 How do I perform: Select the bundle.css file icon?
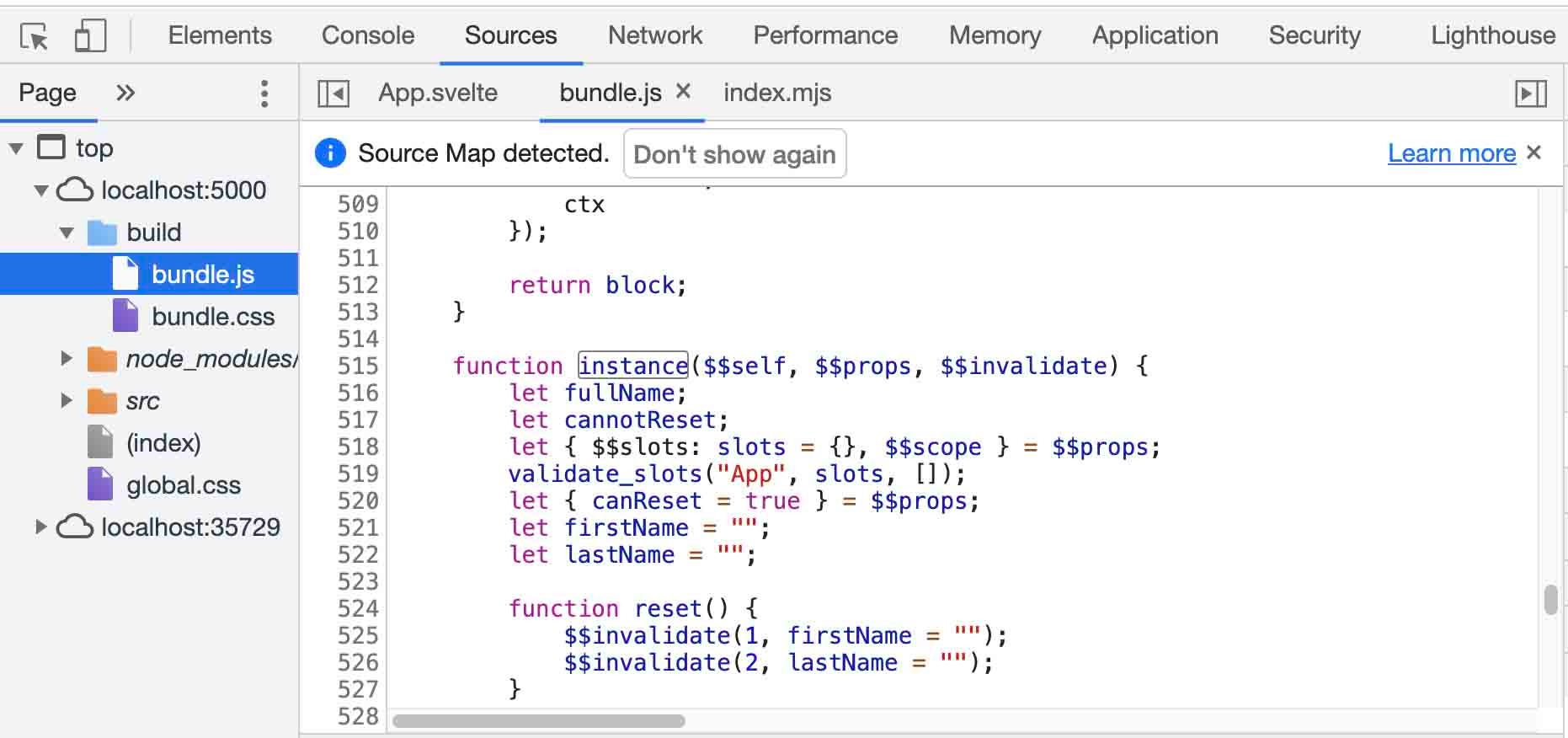125,317
